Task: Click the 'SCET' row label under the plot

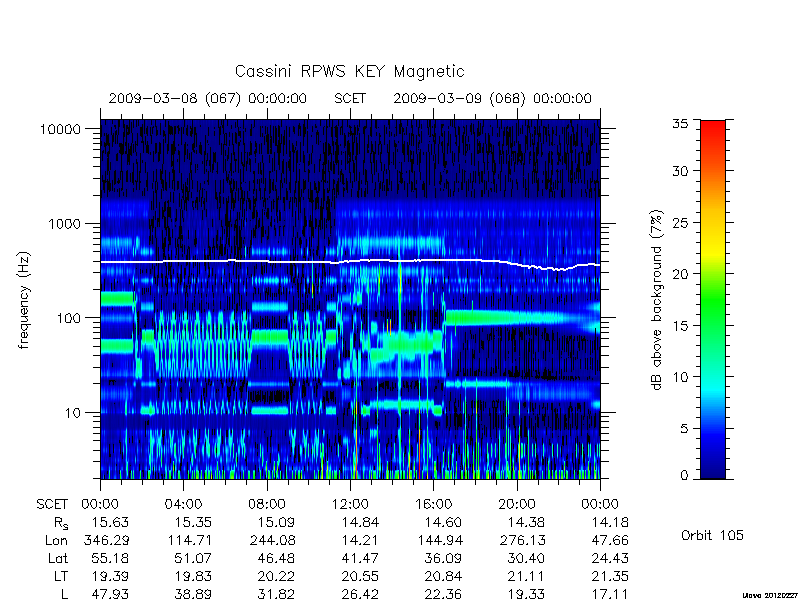Action: pyautogui.click(x=52, y=505)
